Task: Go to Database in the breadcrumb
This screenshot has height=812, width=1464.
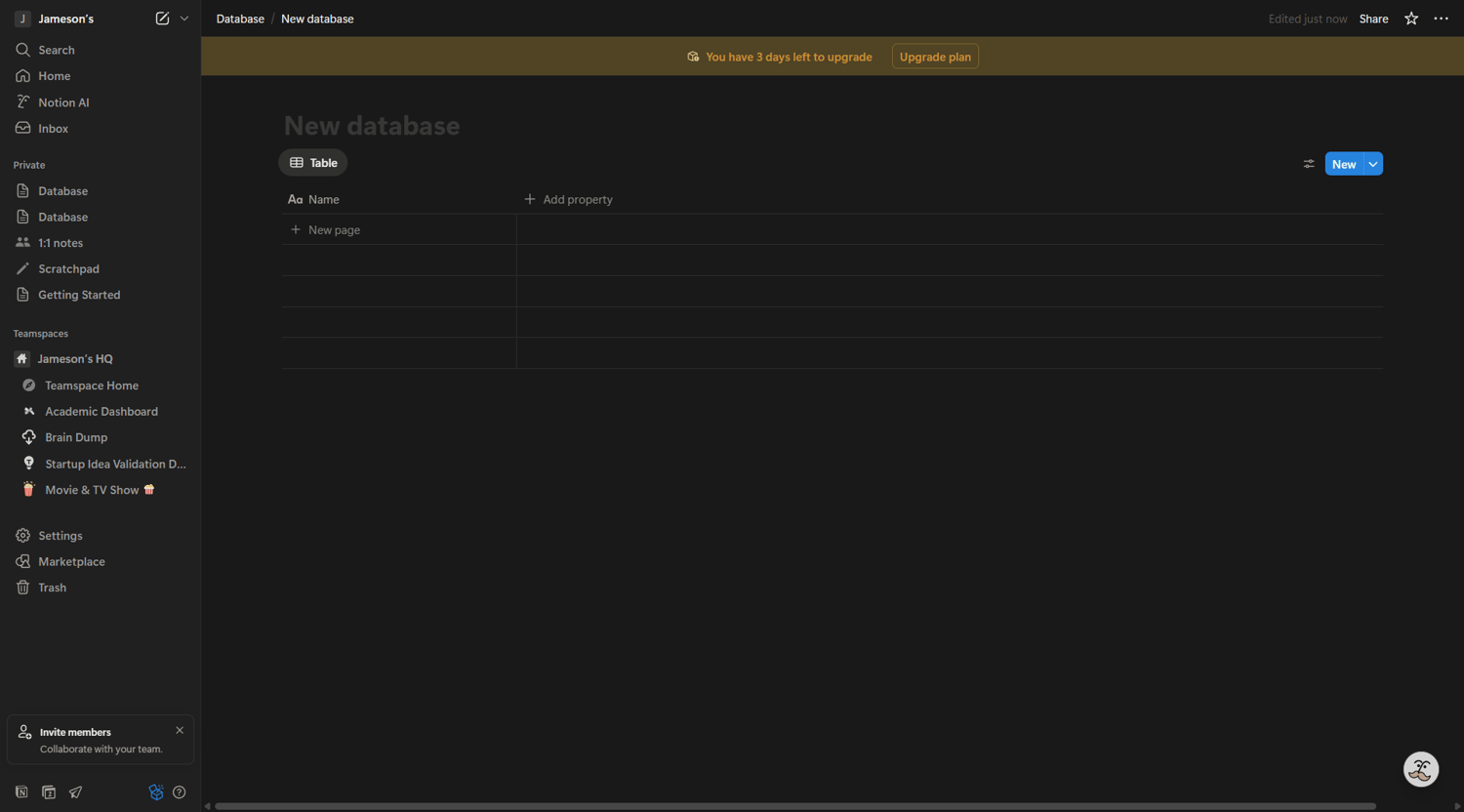Action: click(x=240, y=19)
